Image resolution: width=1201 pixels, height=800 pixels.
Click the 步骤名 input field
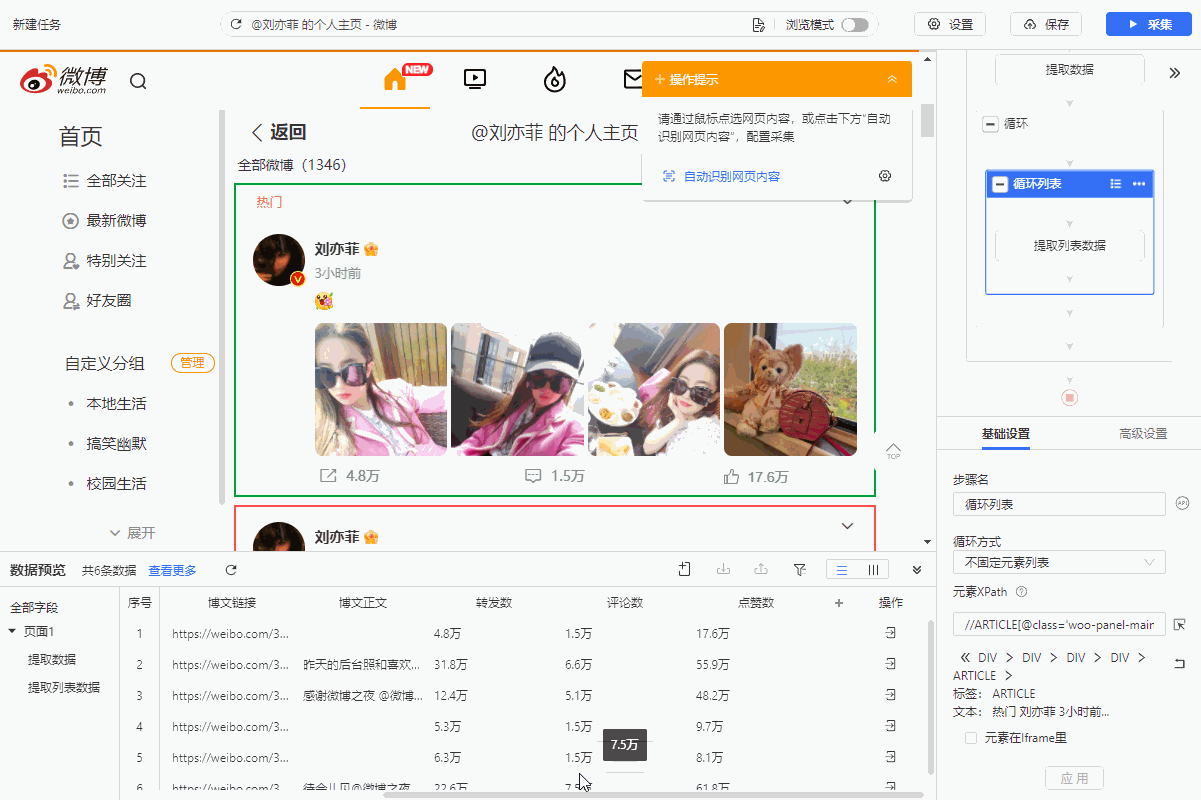(x=1059, y=503)
